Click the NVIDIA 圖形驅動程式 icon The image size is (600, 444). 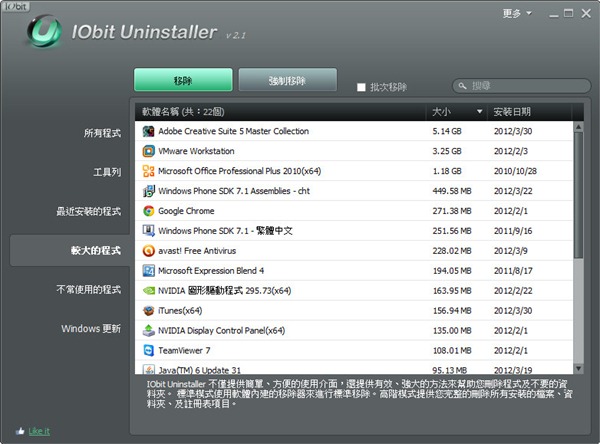click(148, 291)
